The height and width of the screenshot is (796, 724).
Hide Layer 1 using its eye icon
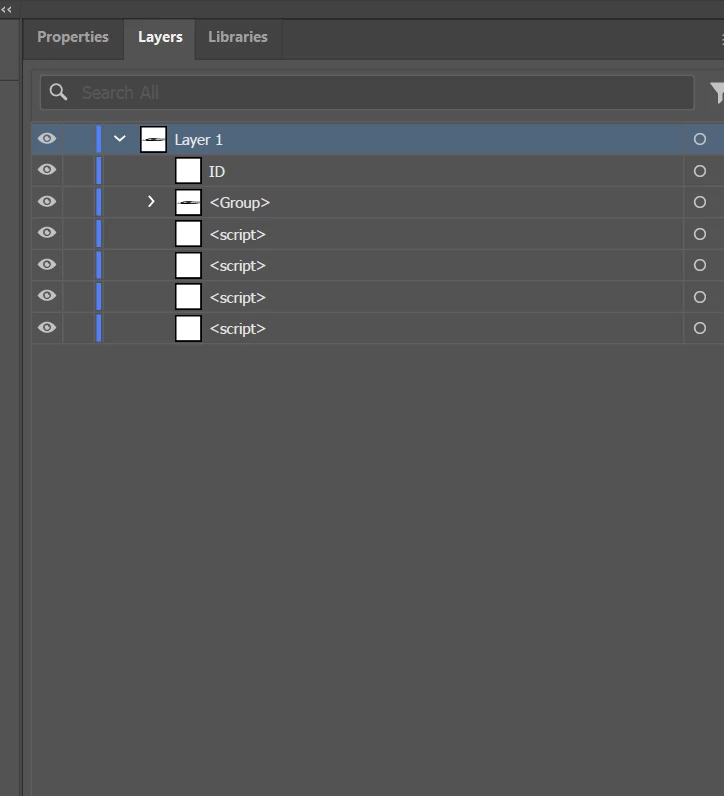click(x=47, y=139)
